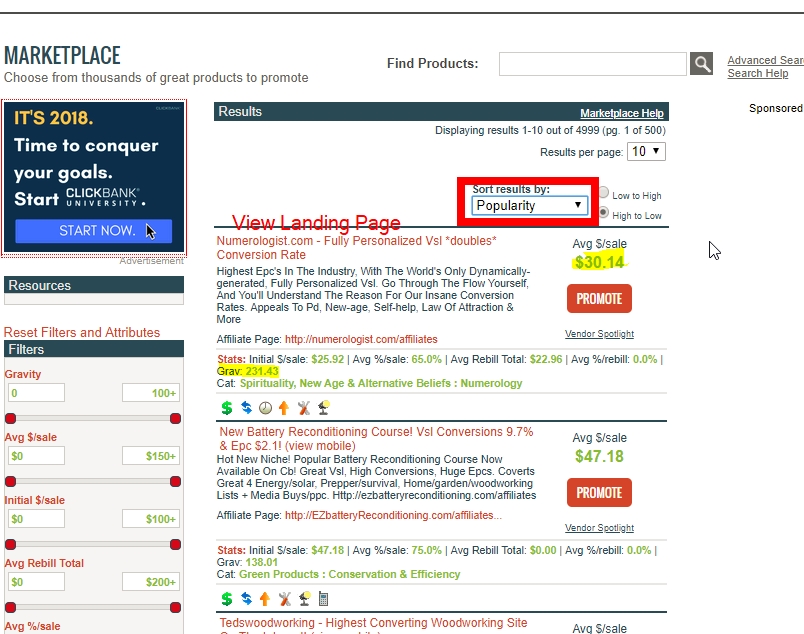The width and height of the screenshot is (804, 634).
Task: Select the High to Low sort order
Action: pos(603,213)
